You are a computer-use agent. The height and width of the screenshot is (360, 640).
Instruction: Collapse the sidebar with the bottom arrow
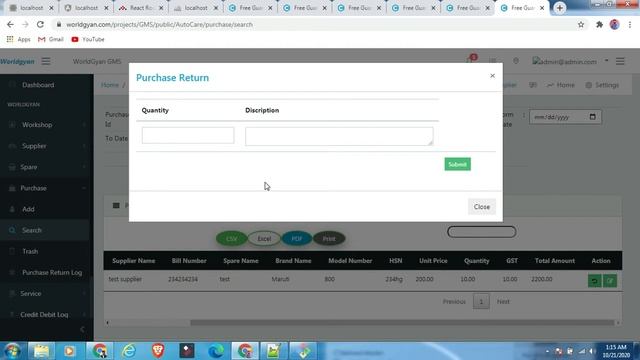[82, 329]
